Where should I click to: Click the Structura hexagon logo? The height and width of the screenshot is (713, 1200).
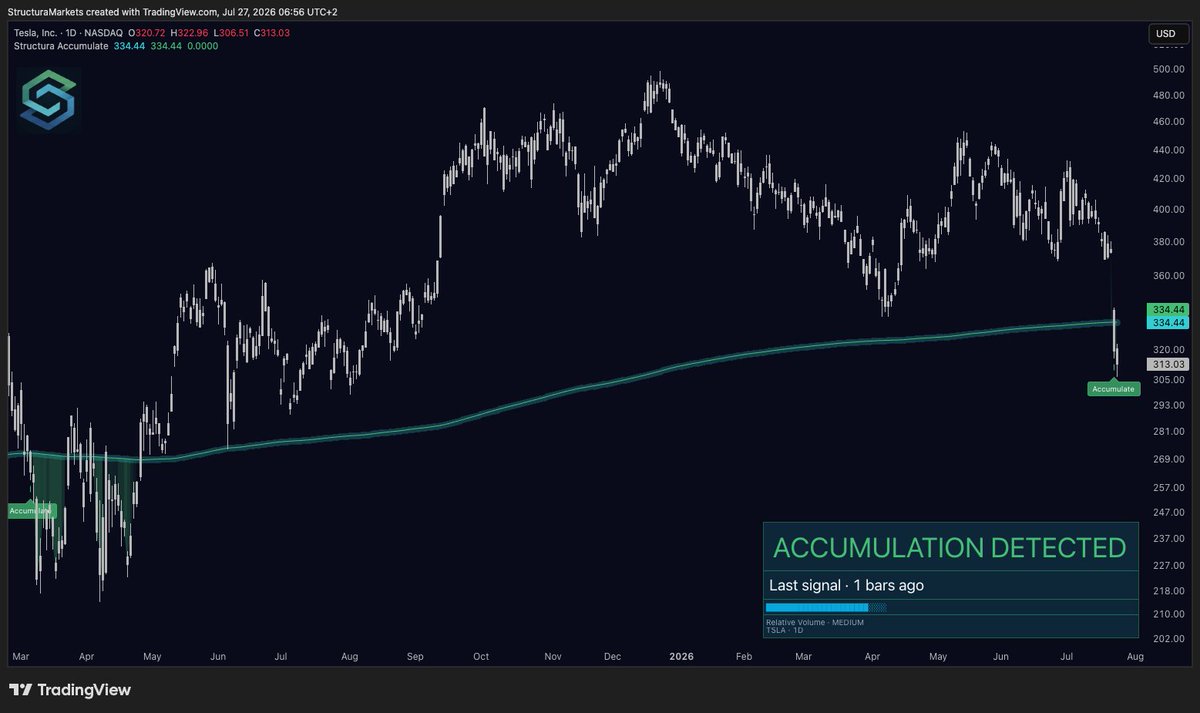[49, 100]
